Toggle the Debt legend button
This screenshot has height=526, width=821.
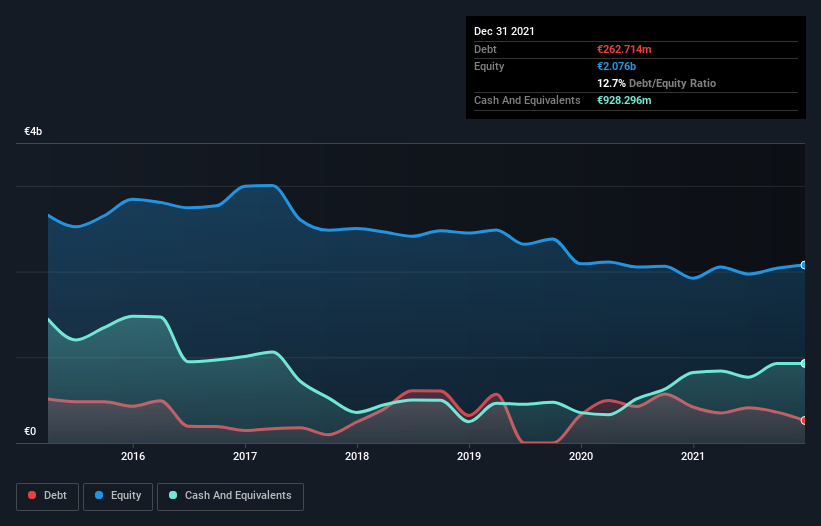point(48,496)
